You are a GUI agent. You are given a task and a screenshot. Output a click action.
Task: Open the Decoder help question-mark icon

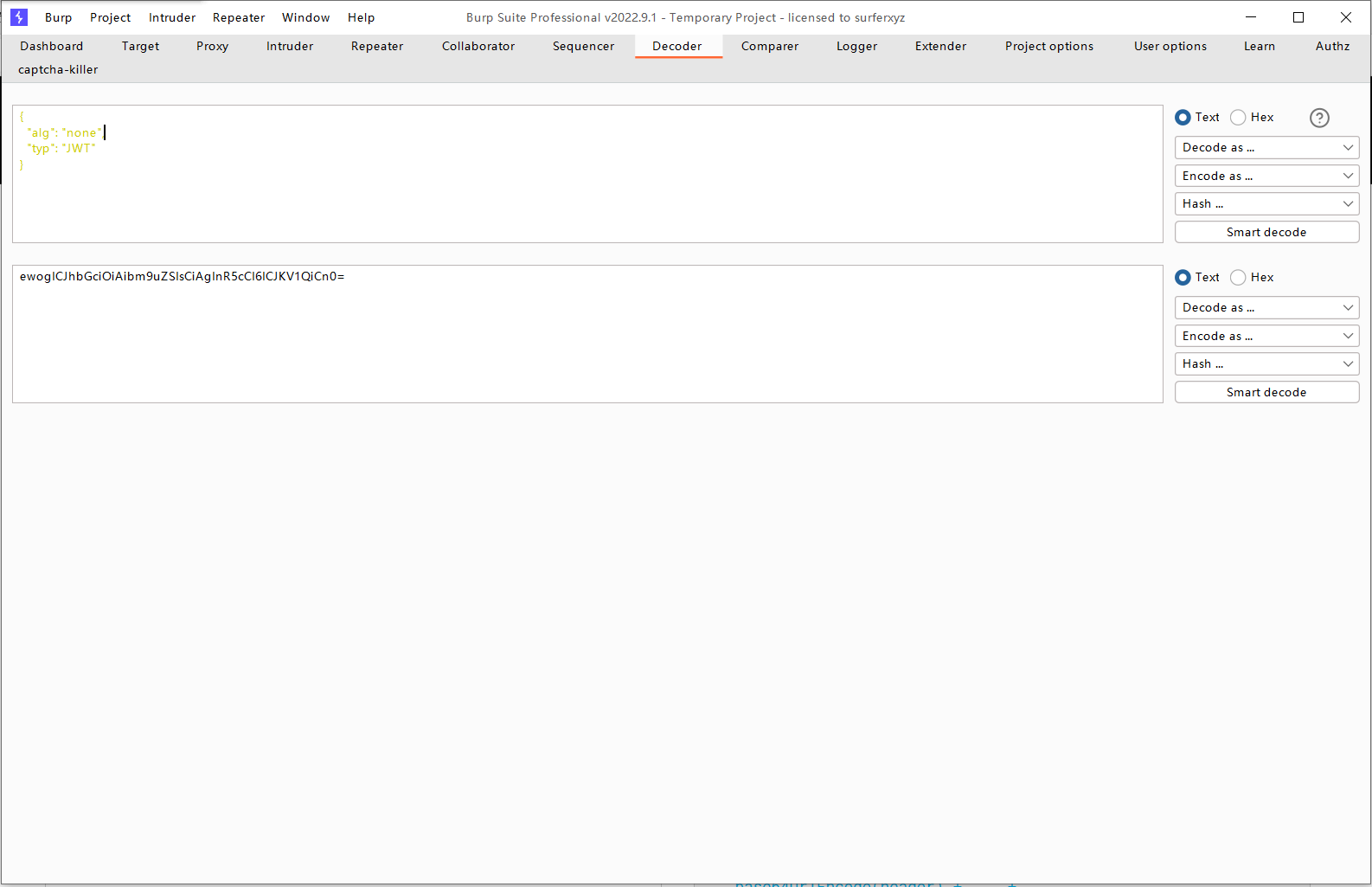[1319, 118]
